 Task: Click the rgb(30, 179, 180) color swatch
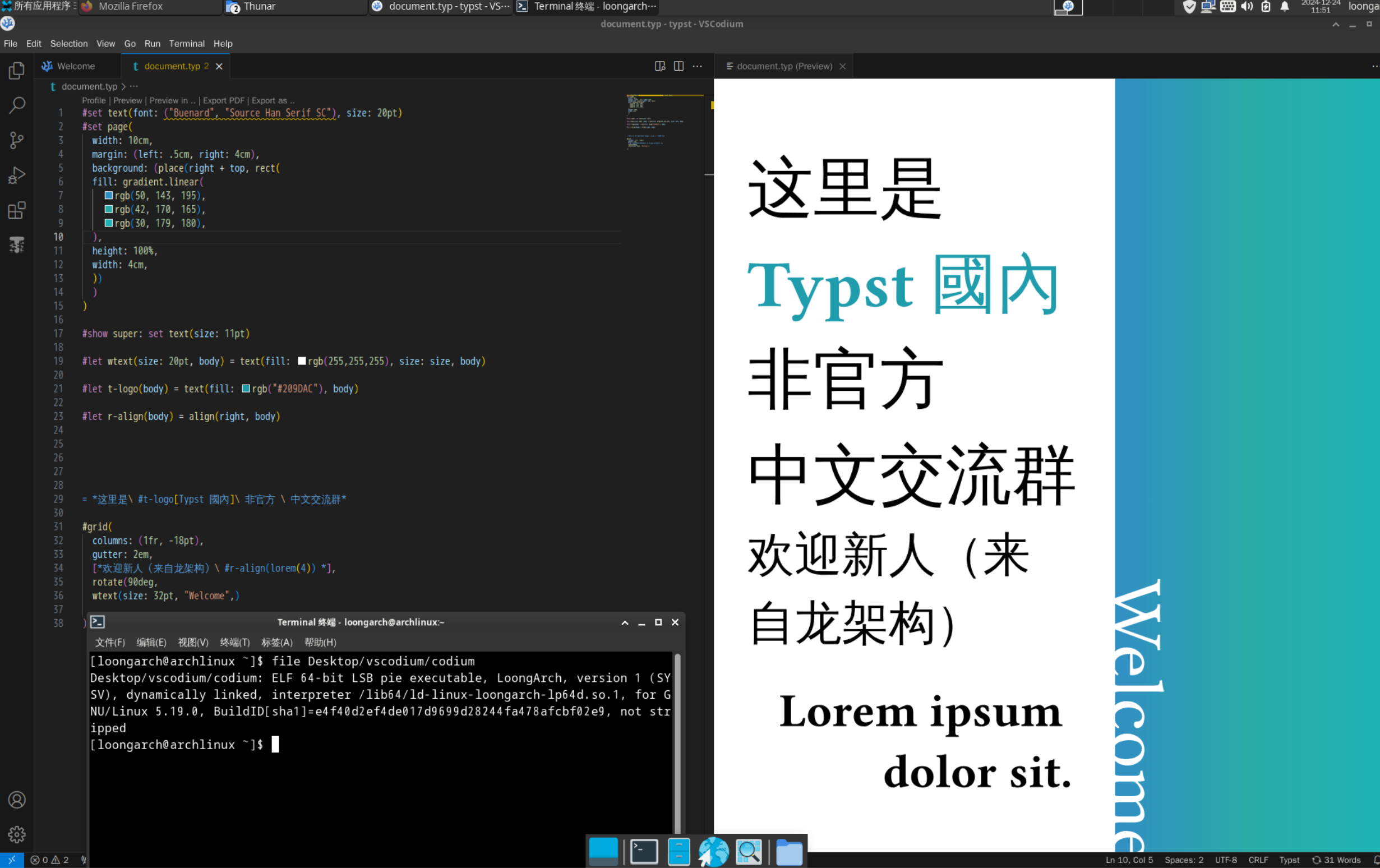tap(108, 223)
